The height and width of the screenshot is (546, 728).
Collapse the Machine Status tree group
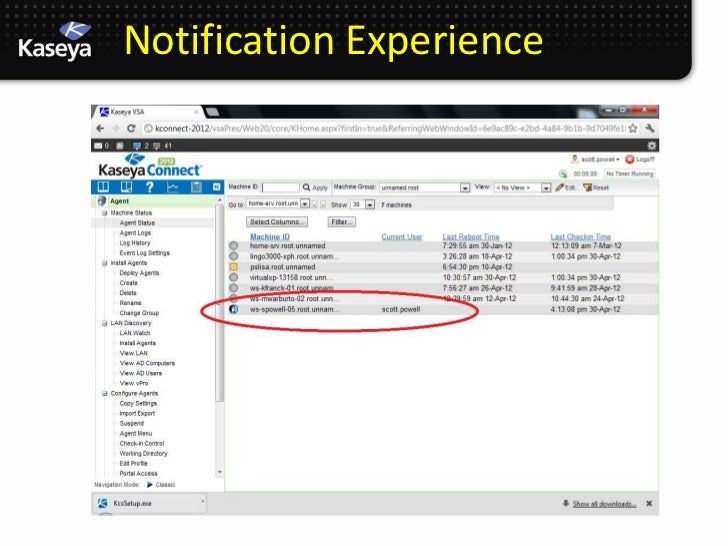click(104, 213)
